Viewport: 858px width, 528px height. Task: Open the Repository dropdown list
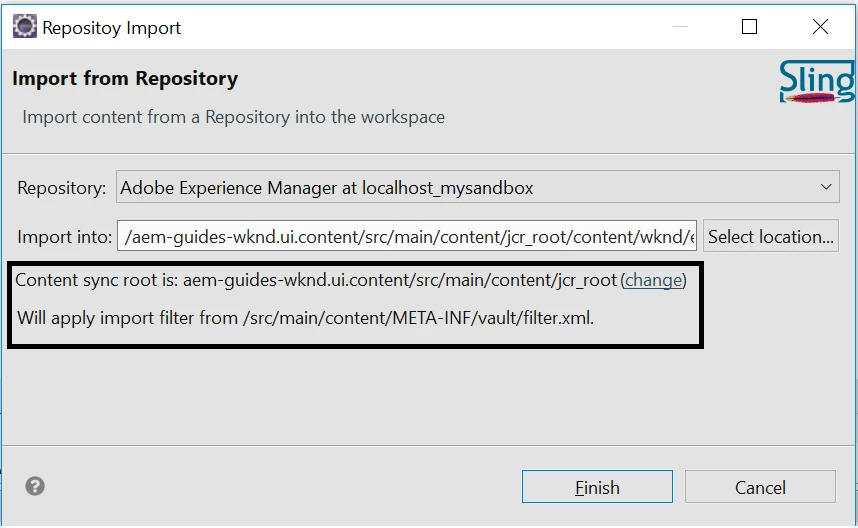point(478,187)
